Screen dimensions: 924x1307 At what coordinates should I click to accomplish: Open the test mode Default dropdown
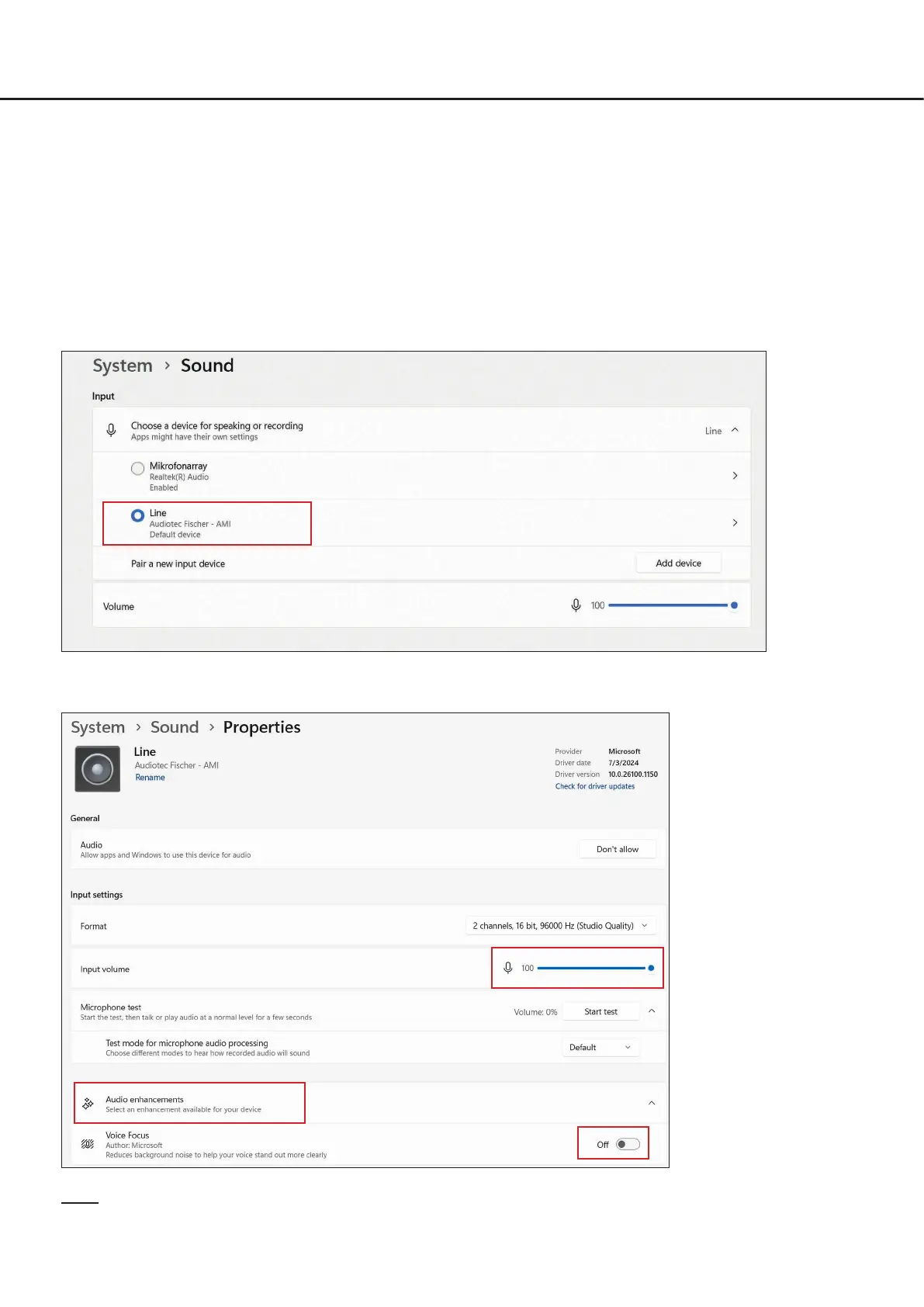600,1048
